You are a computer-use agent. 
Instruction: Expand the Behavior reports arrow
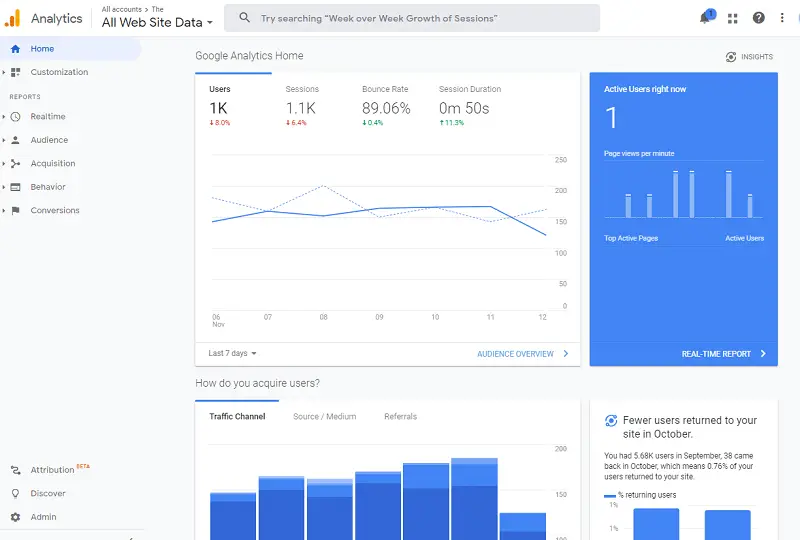(x=4, y=187)
